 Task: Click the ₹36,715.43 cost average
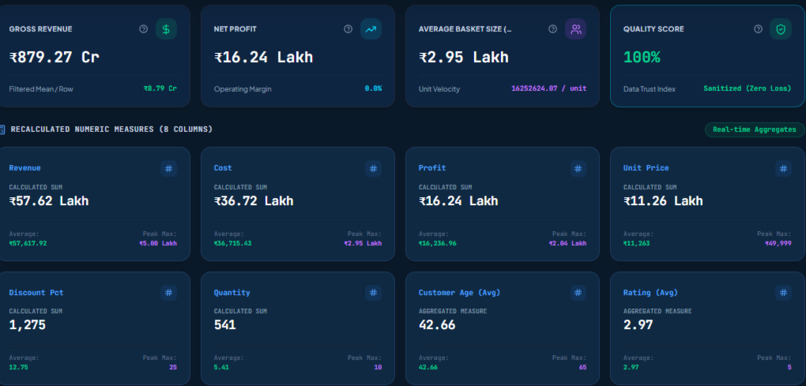[232, 243]
